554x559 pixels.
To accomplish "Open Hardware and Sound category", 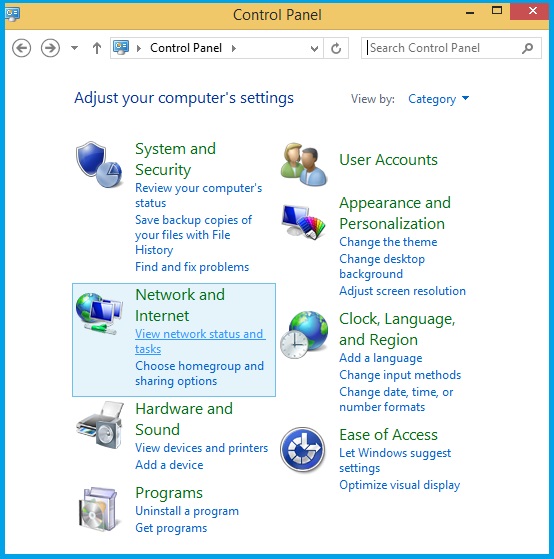I will 184,419.
